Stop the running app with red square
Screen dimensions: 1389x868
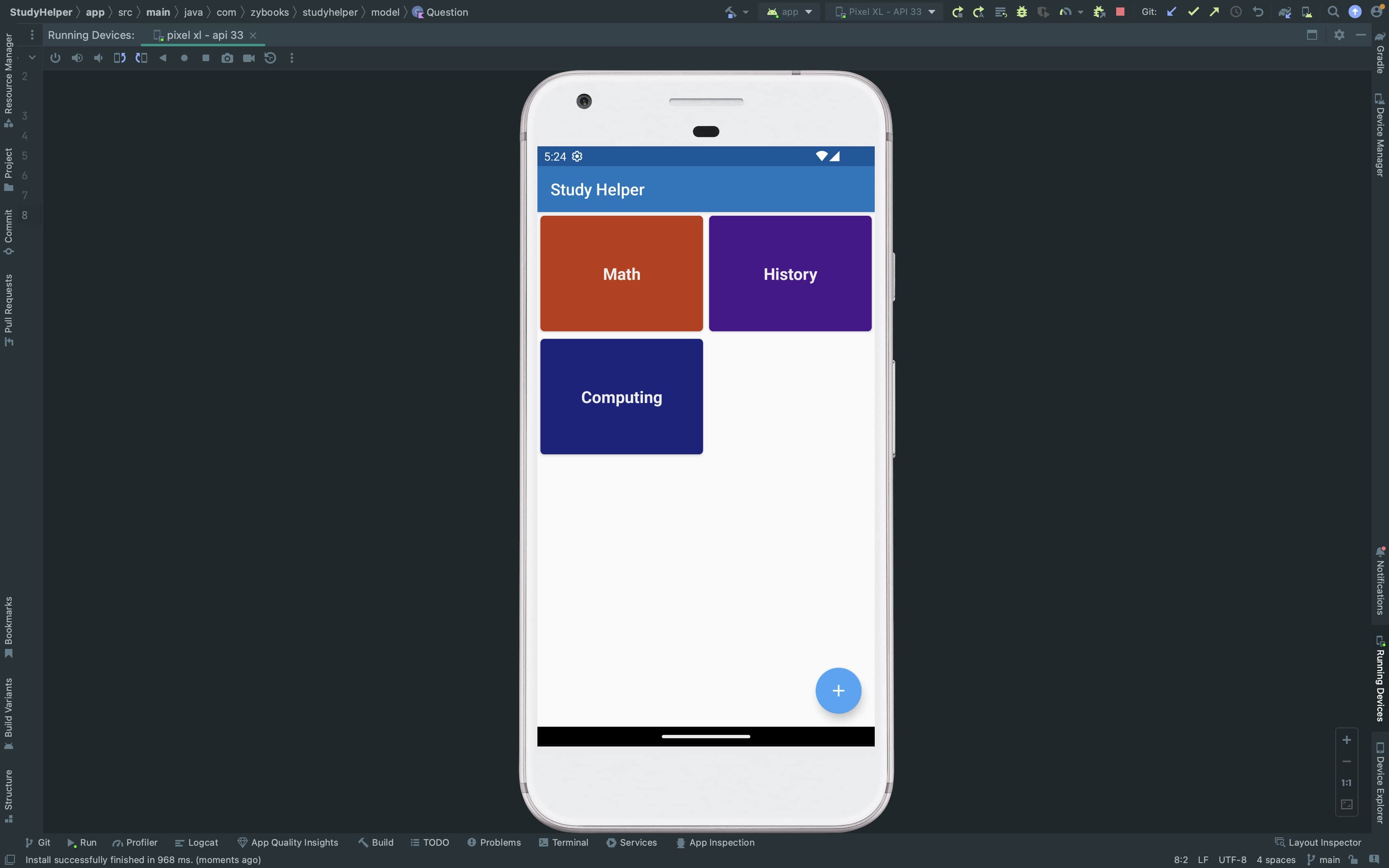(1120, 12)
